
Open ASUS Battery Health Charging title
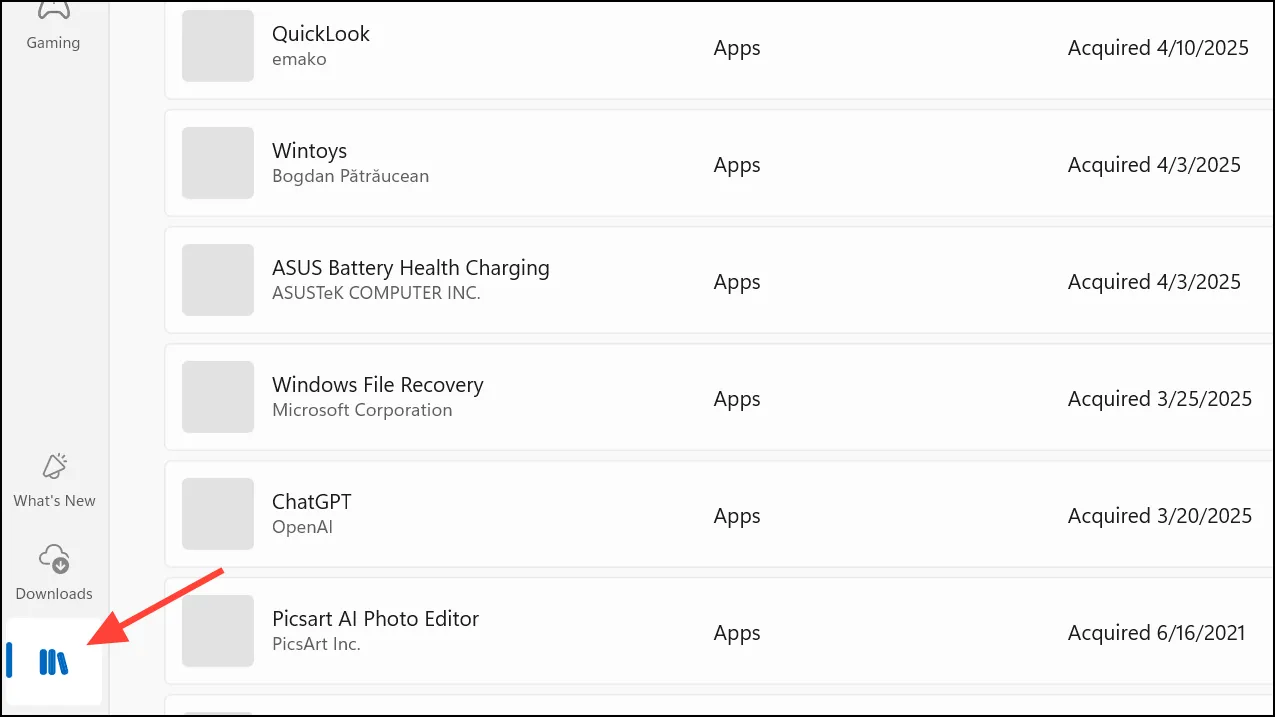(x=411, y=268)
